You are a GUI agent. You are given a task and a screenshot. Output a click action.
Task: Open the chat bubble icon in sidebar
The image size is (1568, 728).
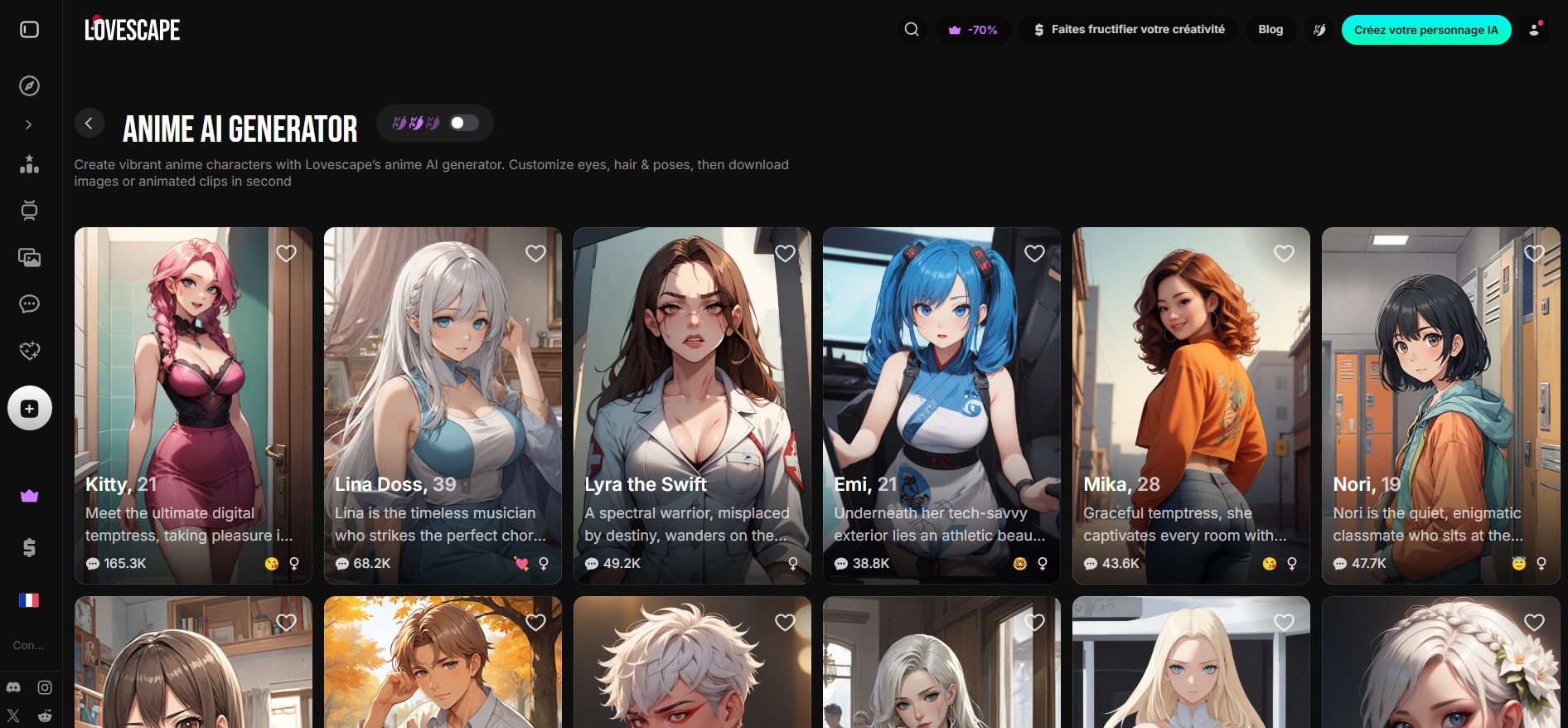click(29, 304)
